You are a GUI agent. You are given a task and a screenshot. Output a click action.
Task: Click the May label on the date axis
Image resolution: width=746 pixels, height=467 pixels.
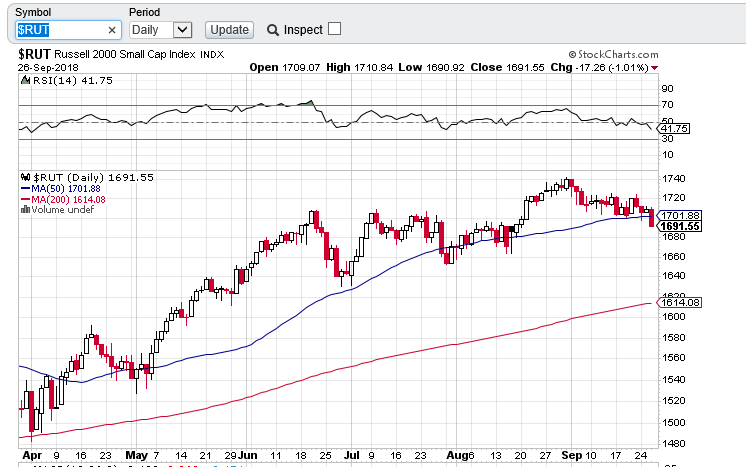pyautogui.click(x=136, y=455)
